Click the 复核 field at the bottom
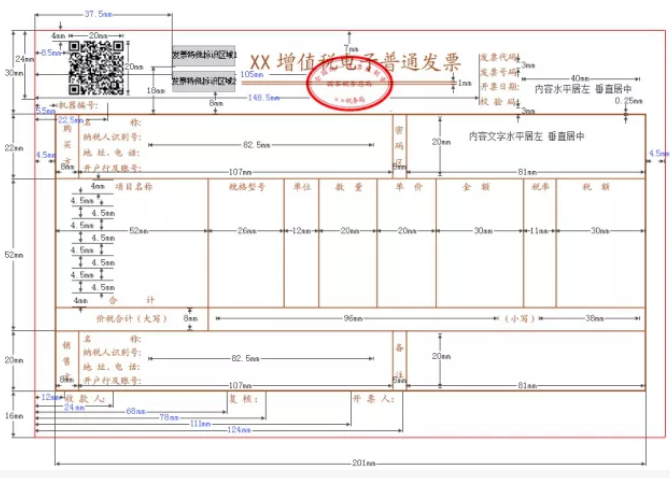This screenshot has height=478, width=670. [245, 398]
